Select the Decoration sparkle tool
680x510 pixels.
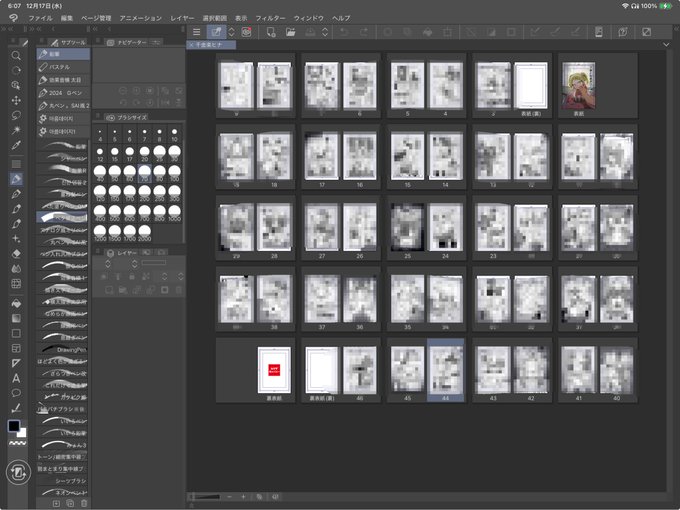(x=16, y=239)
